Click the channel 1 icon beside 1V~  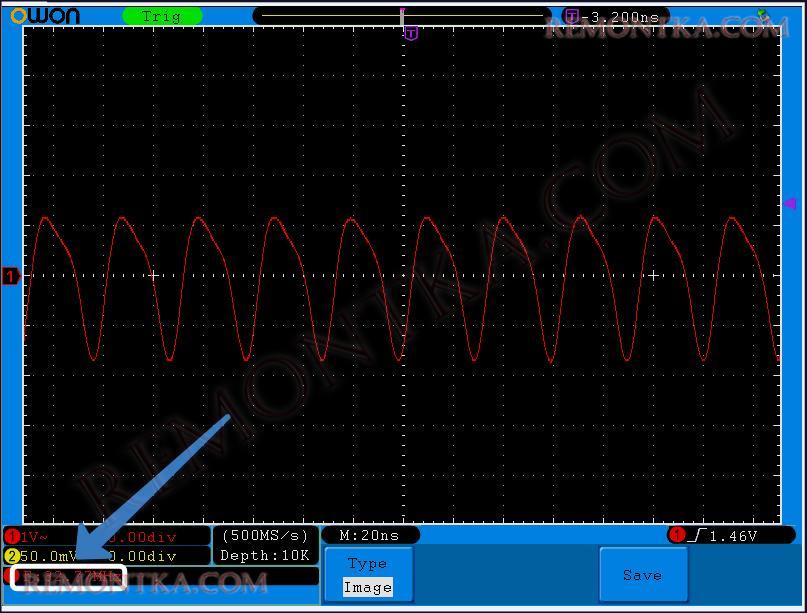click(12, 536)
